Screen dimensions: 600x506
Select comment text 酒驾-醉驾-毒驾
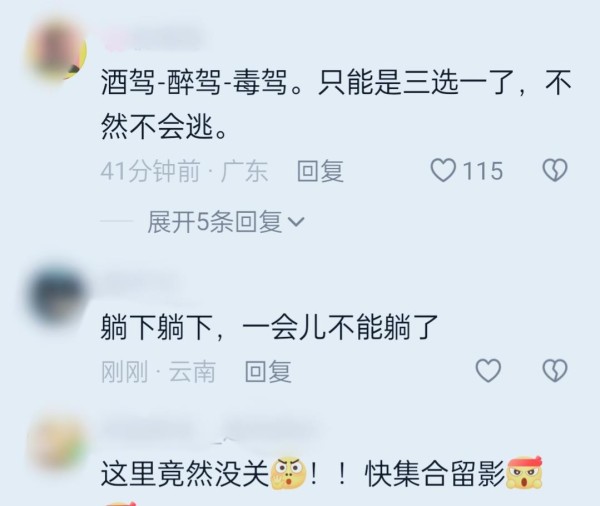click(x=194, y=83)
